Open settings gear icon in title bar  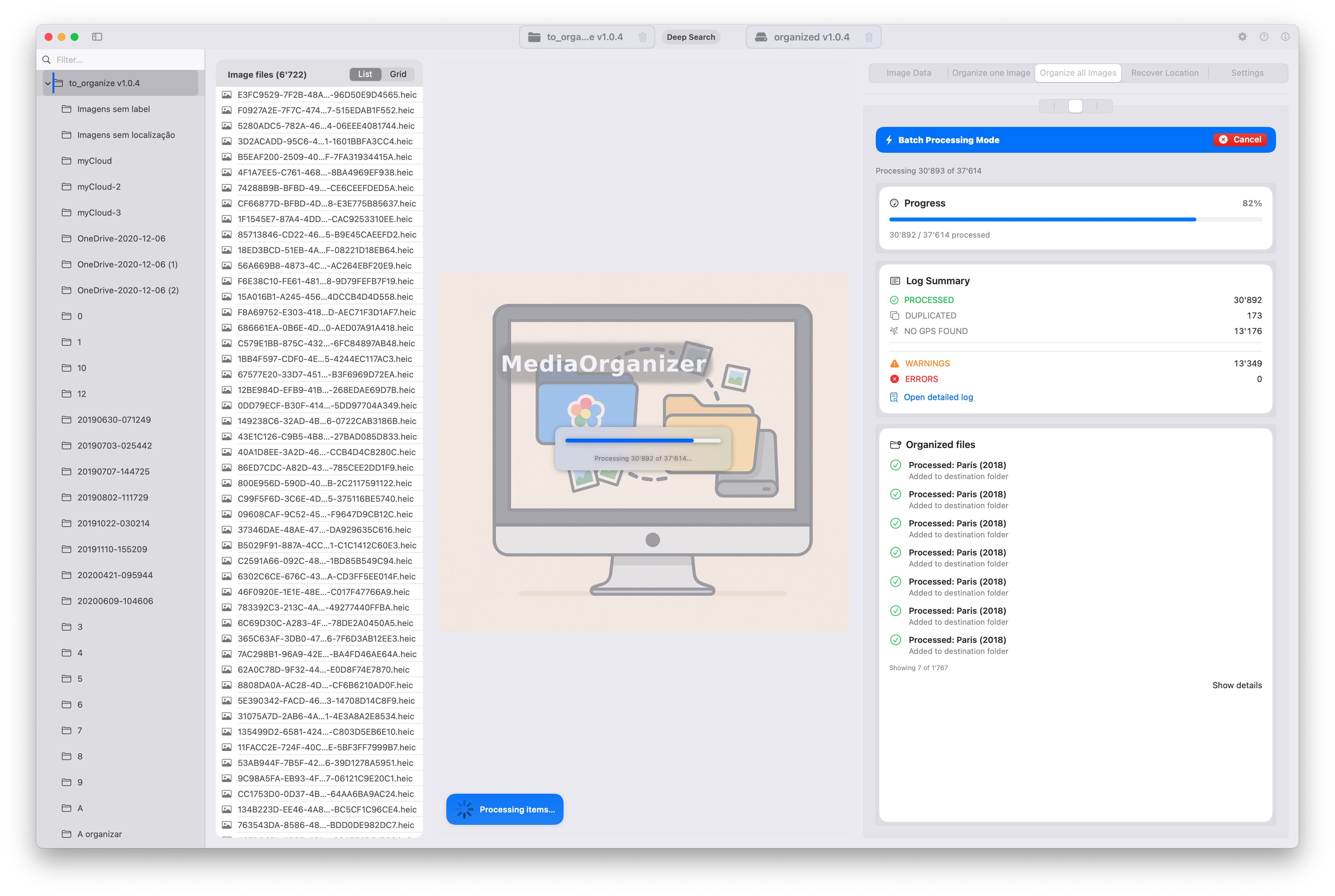(x=1242, y=37)
